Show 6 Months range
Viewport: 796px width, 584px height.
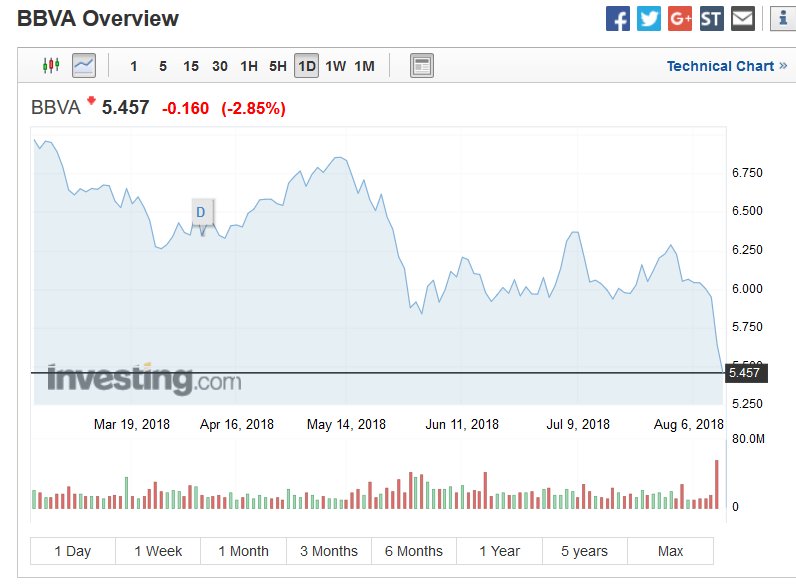(414, 551)
